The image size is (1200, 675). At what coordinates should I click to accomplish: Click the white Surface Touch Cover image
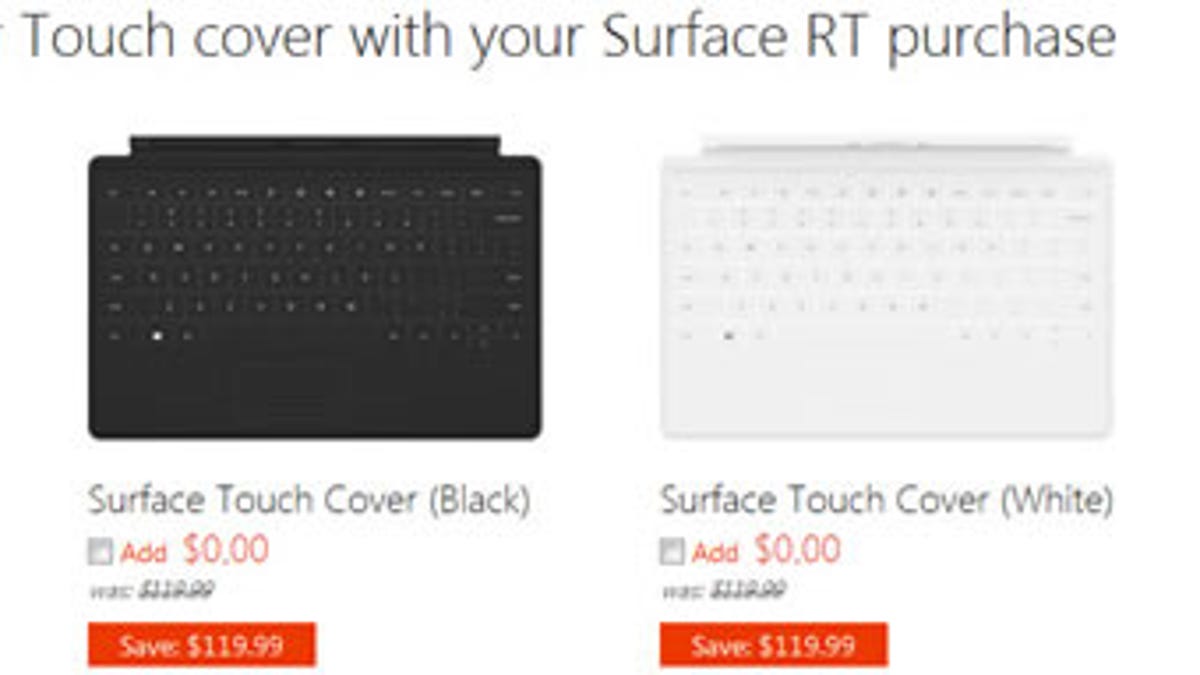(x=885, y=290)
